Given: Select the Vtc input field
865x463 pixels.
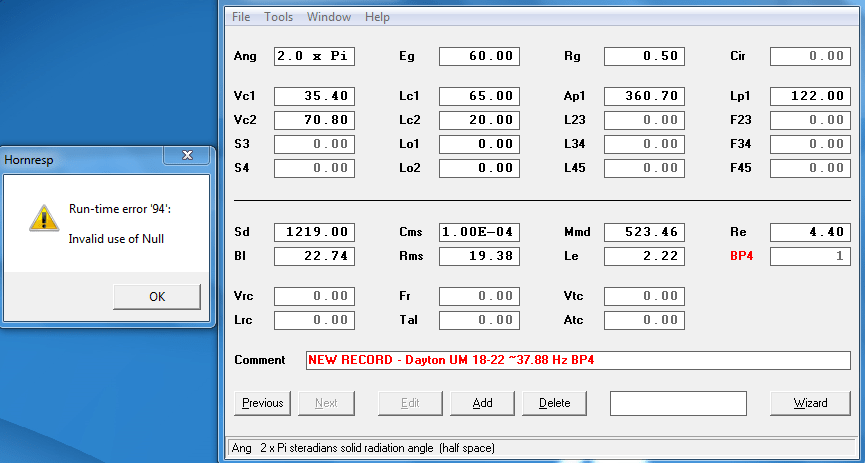Looking at the screenshot, I should tap(644, 296).
